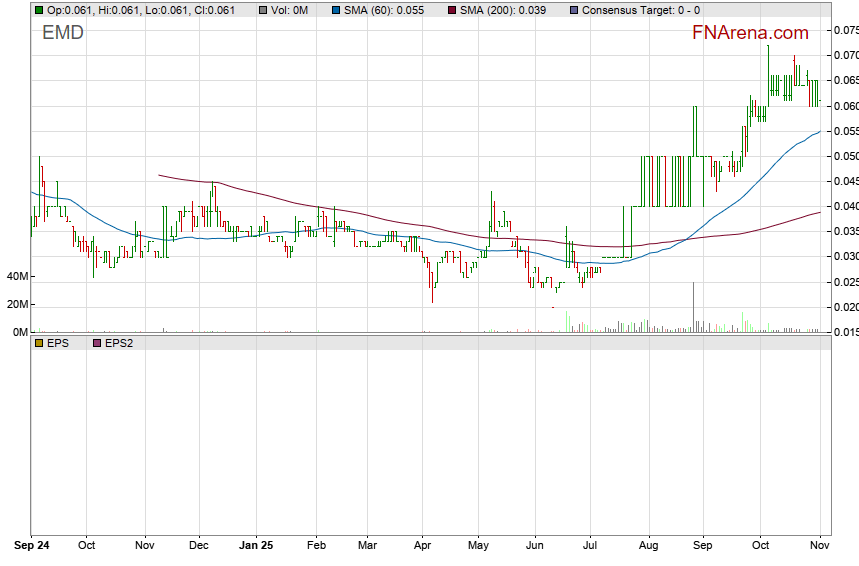Click the gray Vol legend swatch
The image size is (859, 566).
262,10
